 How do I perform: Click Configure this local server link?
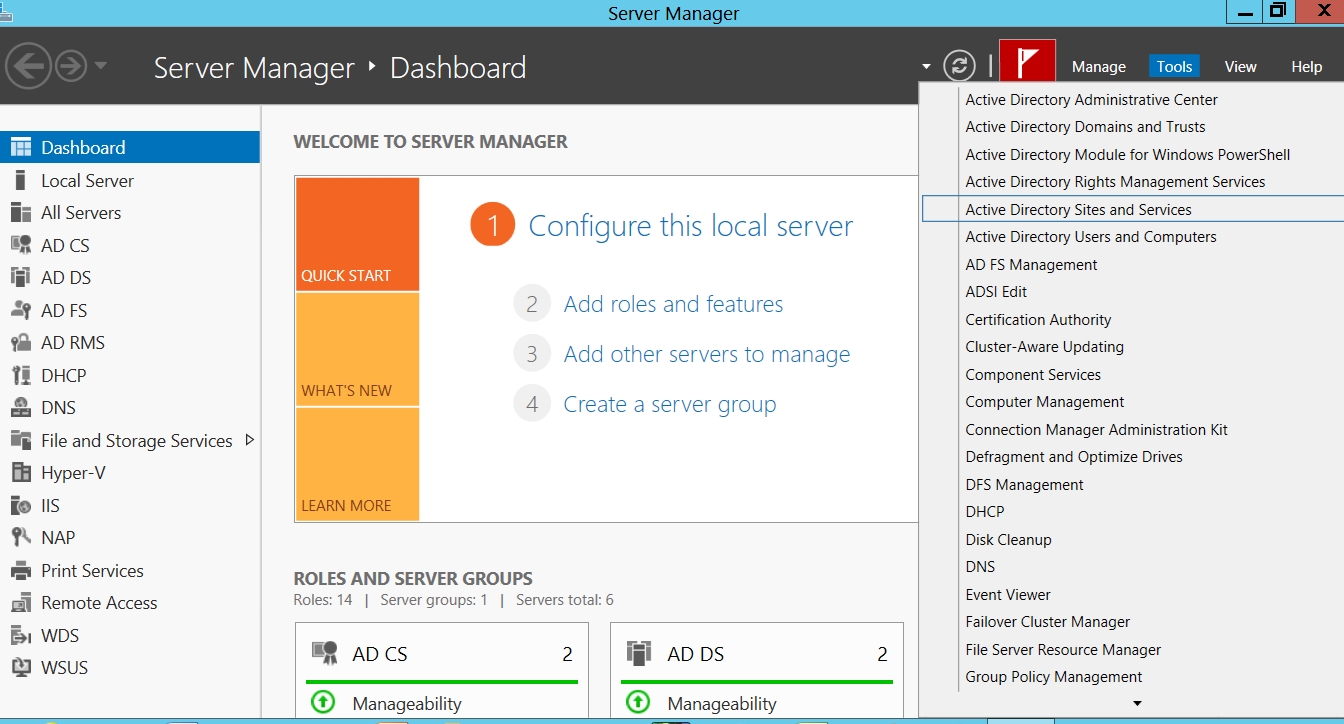pyautogui.click(x=690, y=226)
